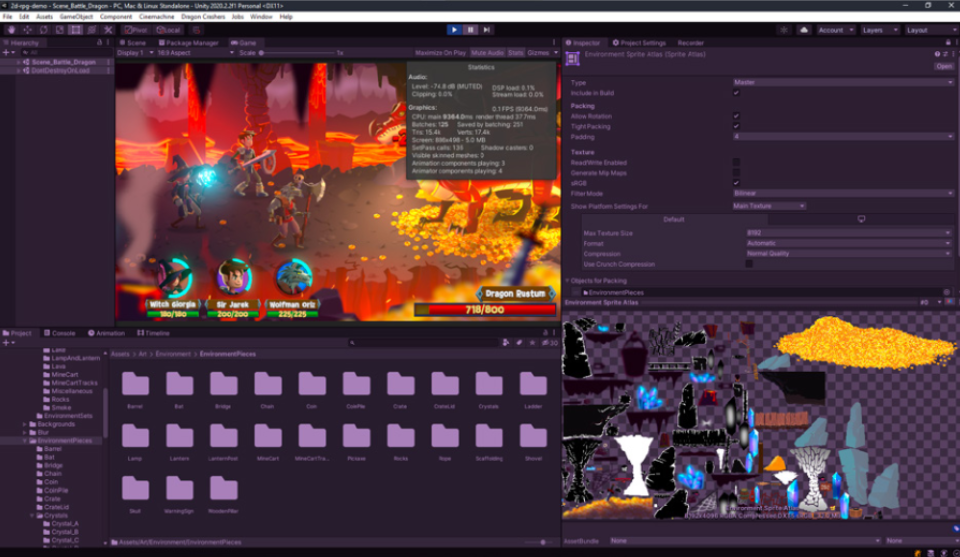This screenshot has height=557, width=960.
Task: Select the Move tool in the toolbar
Action: 28,29
